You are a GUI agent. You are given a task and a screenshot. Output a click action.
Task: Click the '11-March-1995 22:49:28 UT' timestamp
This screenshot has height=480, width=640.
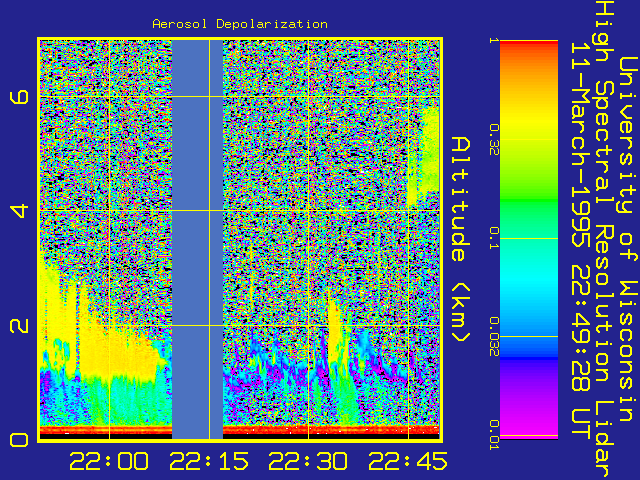pyautogui.click(x=581, y=239)
